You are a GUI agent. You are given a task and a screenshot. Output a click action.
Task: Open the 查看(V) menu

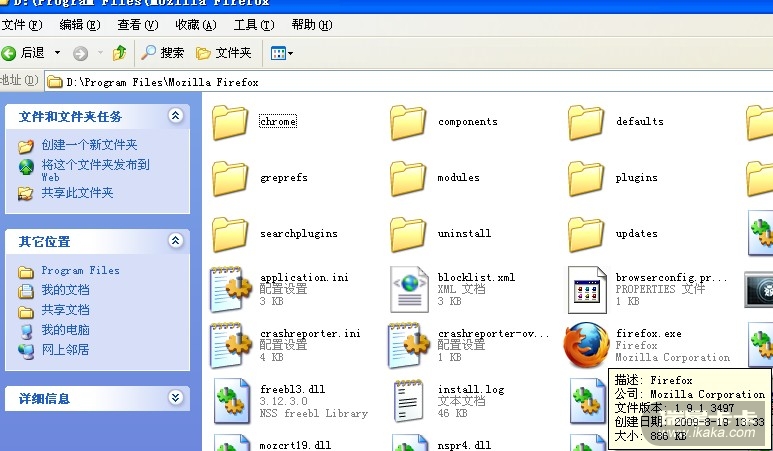[x=138, y=25]
